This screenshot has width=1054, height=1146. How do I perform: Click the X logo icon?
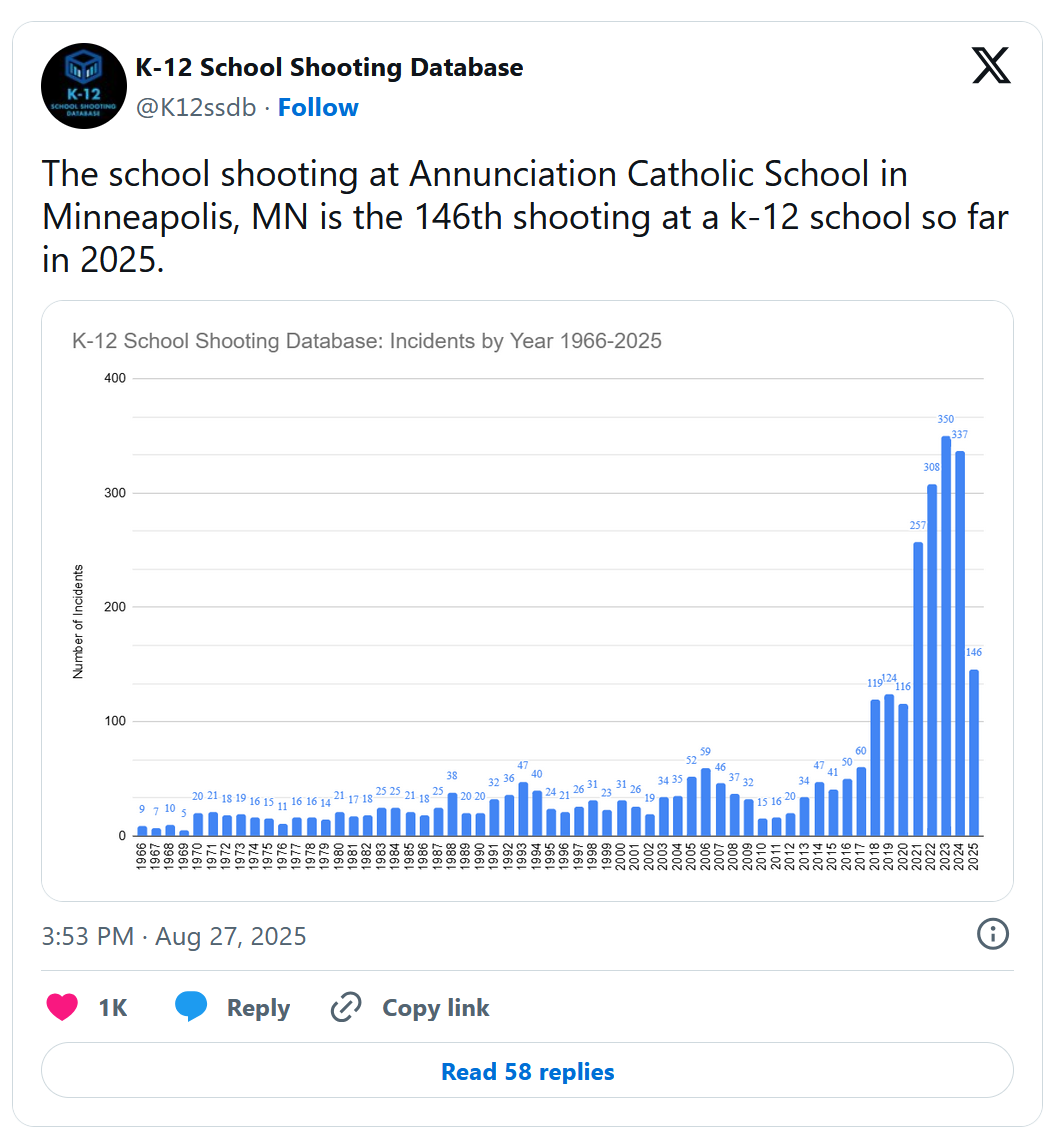pyautogui.click(x=991, y=66)
